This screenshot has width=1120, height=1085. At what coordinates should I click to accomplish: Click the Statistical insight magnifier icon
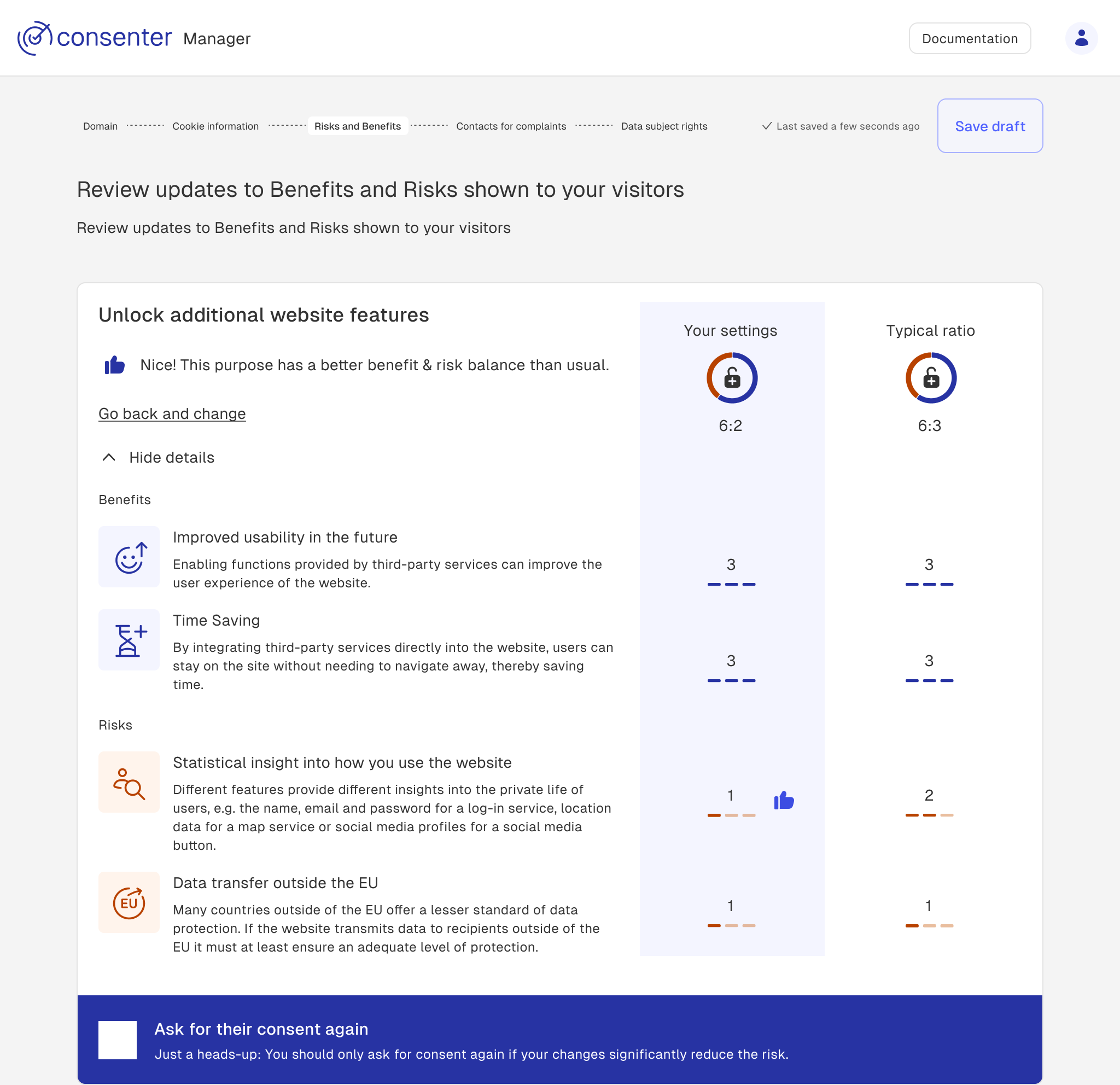129,782
